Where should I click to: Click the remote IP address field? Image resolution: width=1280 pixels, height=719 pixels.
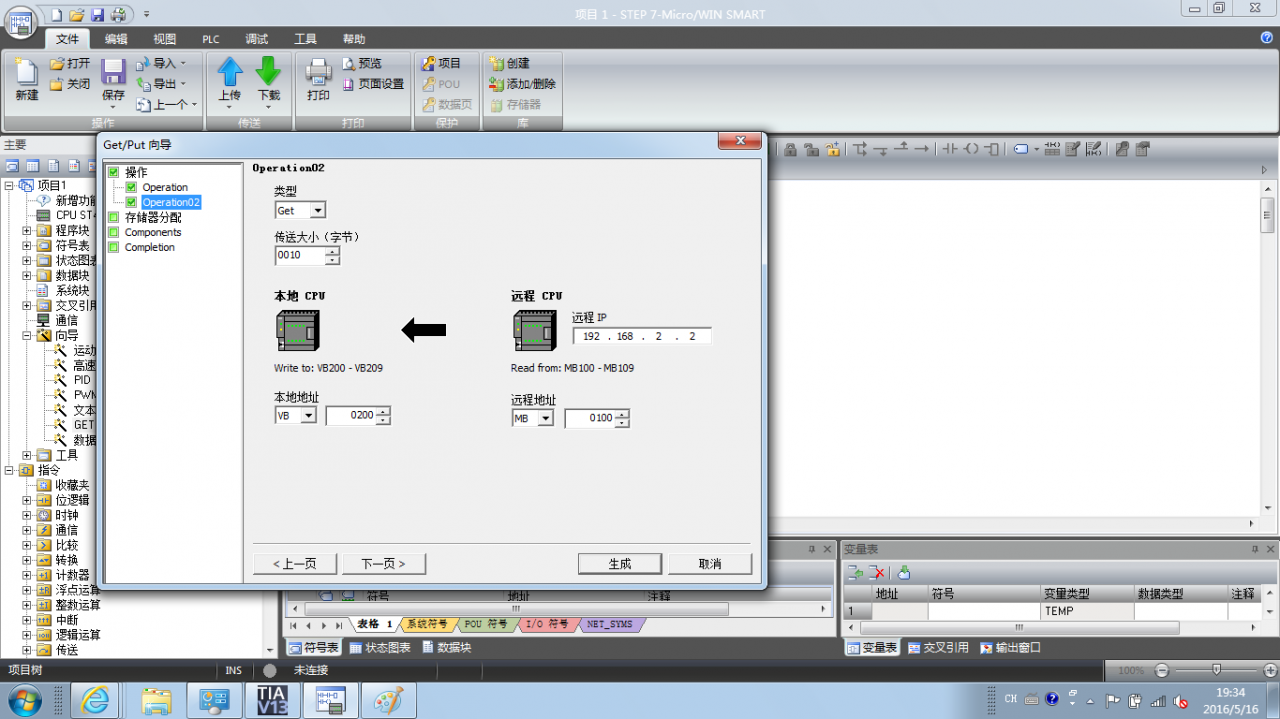tap(642, 336)
